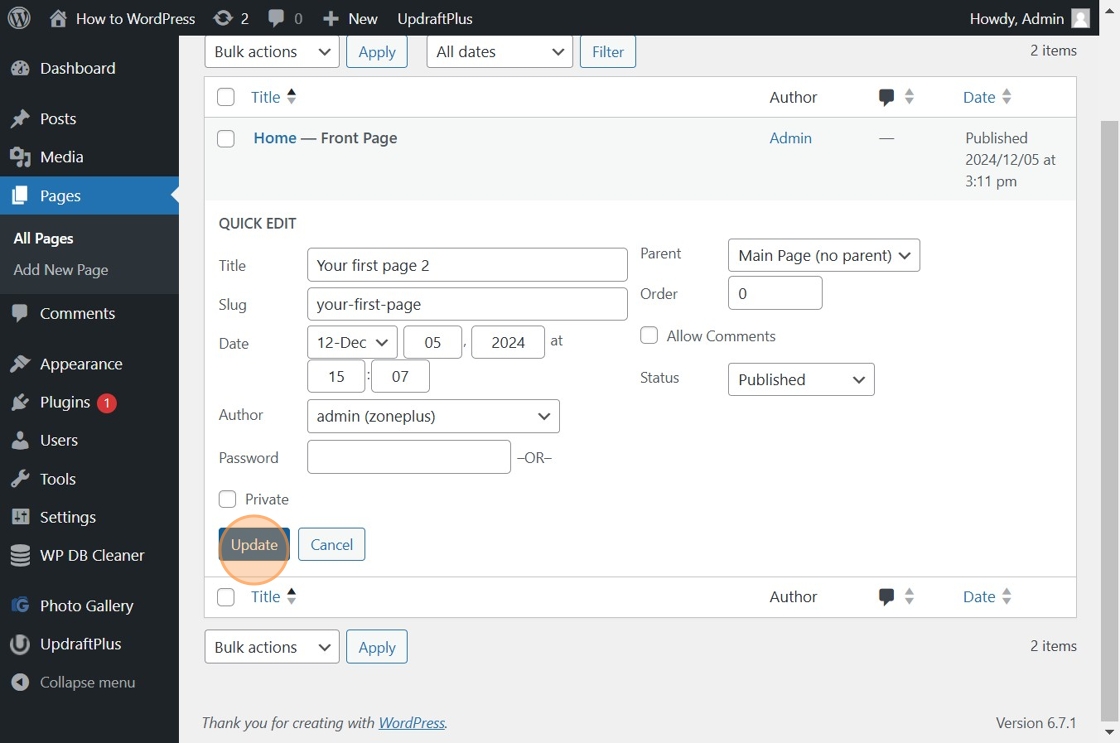Screen dimensions: 1120x743
Task: Sort by comments icon in table header
Action: [x=886, y=97]
